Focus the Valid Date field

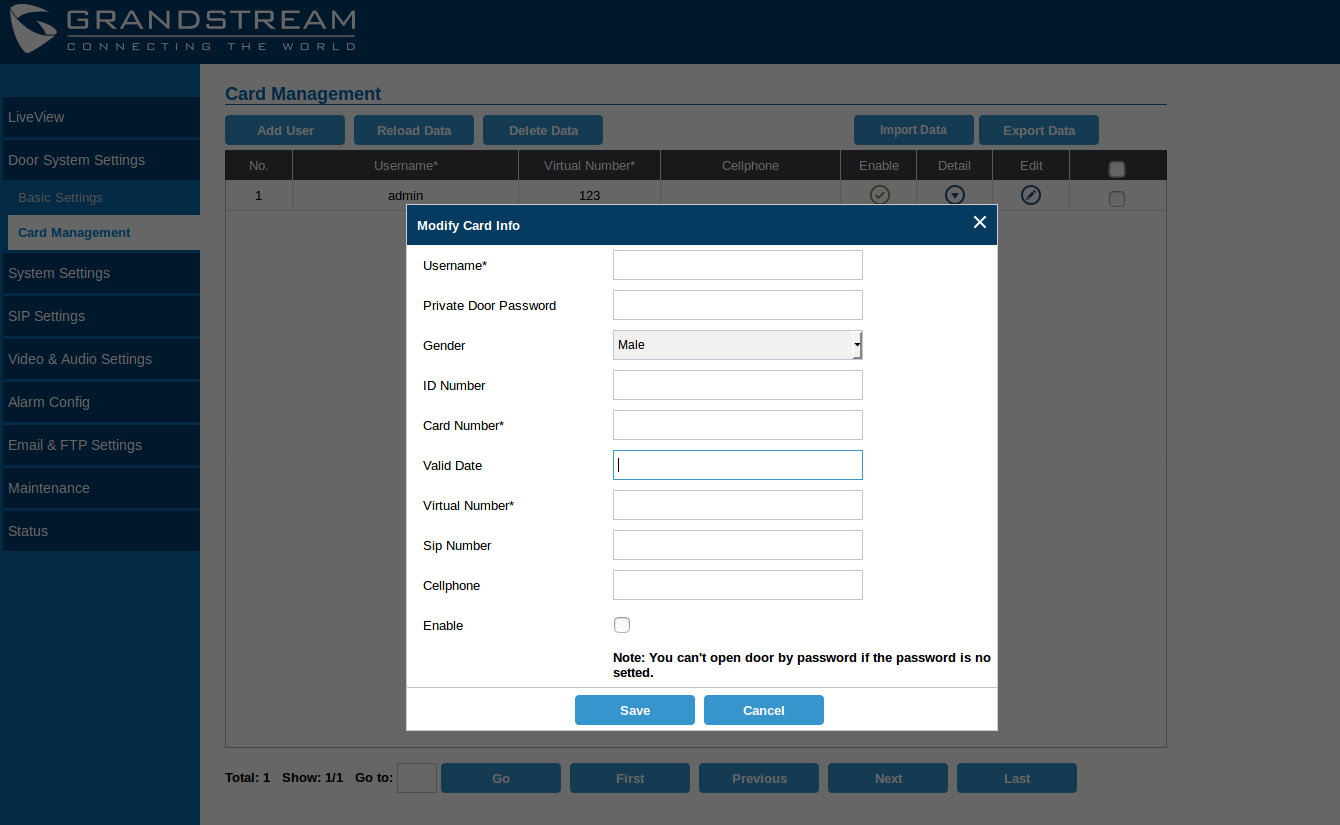(x=738, y=465)
